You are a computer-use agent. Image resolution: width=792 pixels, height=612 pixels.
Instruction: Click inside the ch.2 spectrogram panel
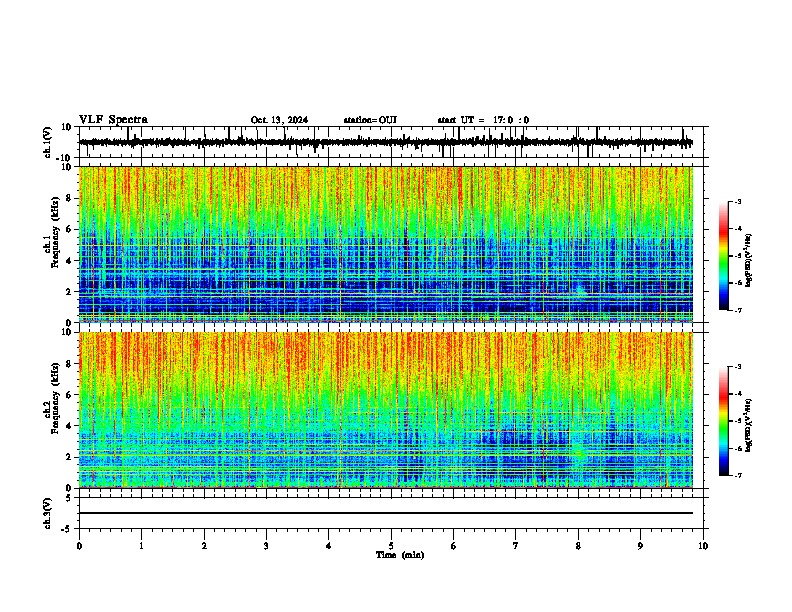coord(386,410)
